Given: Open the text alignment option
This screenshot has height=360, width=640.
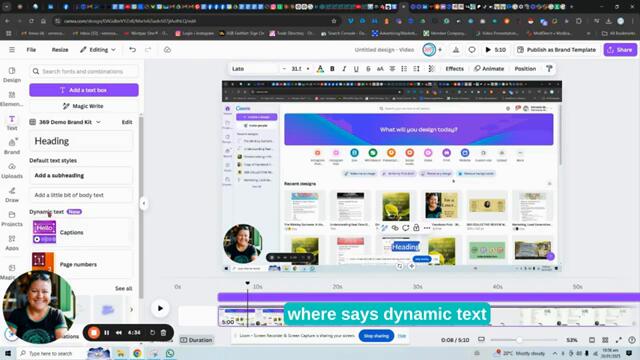Looking at the screenshot, I should click(x=392, y=69).
